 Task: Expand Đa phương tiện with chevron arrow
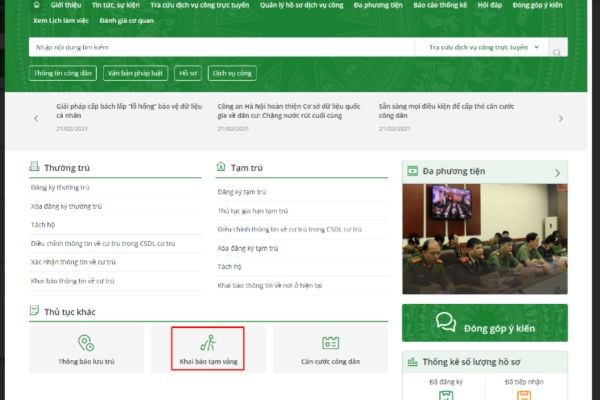[557, 173]
